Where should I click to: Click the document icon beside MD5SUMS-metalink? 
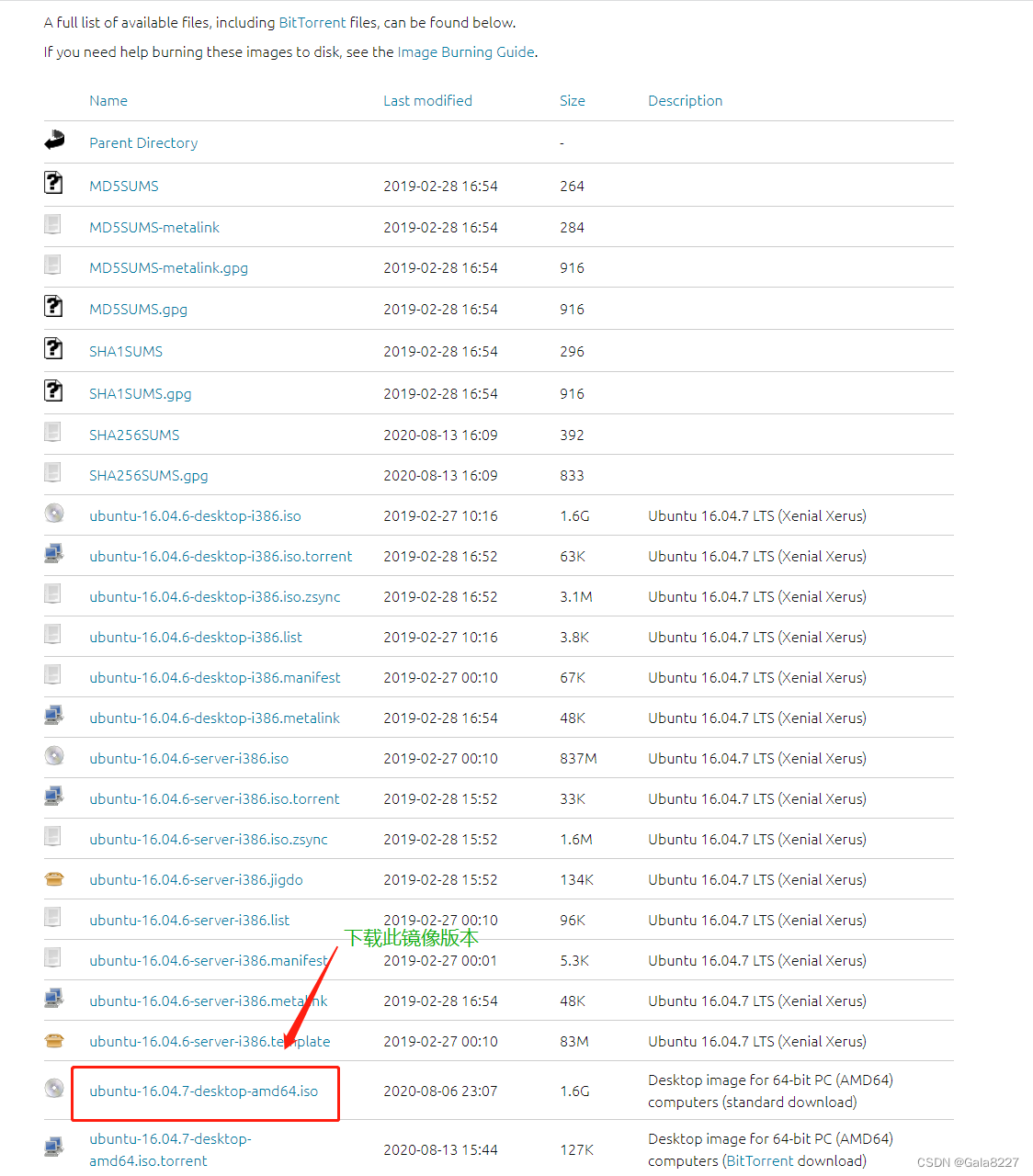coord(53,224)
